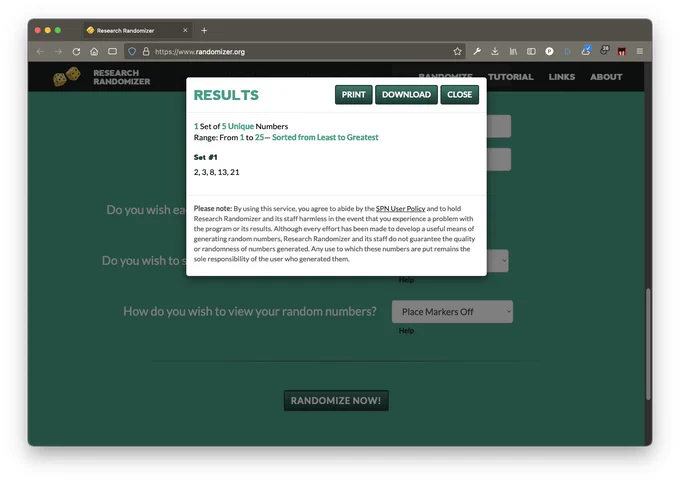Viewport: 680px width, 483px height.
Task: Click the '5 Unique' text
Action: [238, 126]
